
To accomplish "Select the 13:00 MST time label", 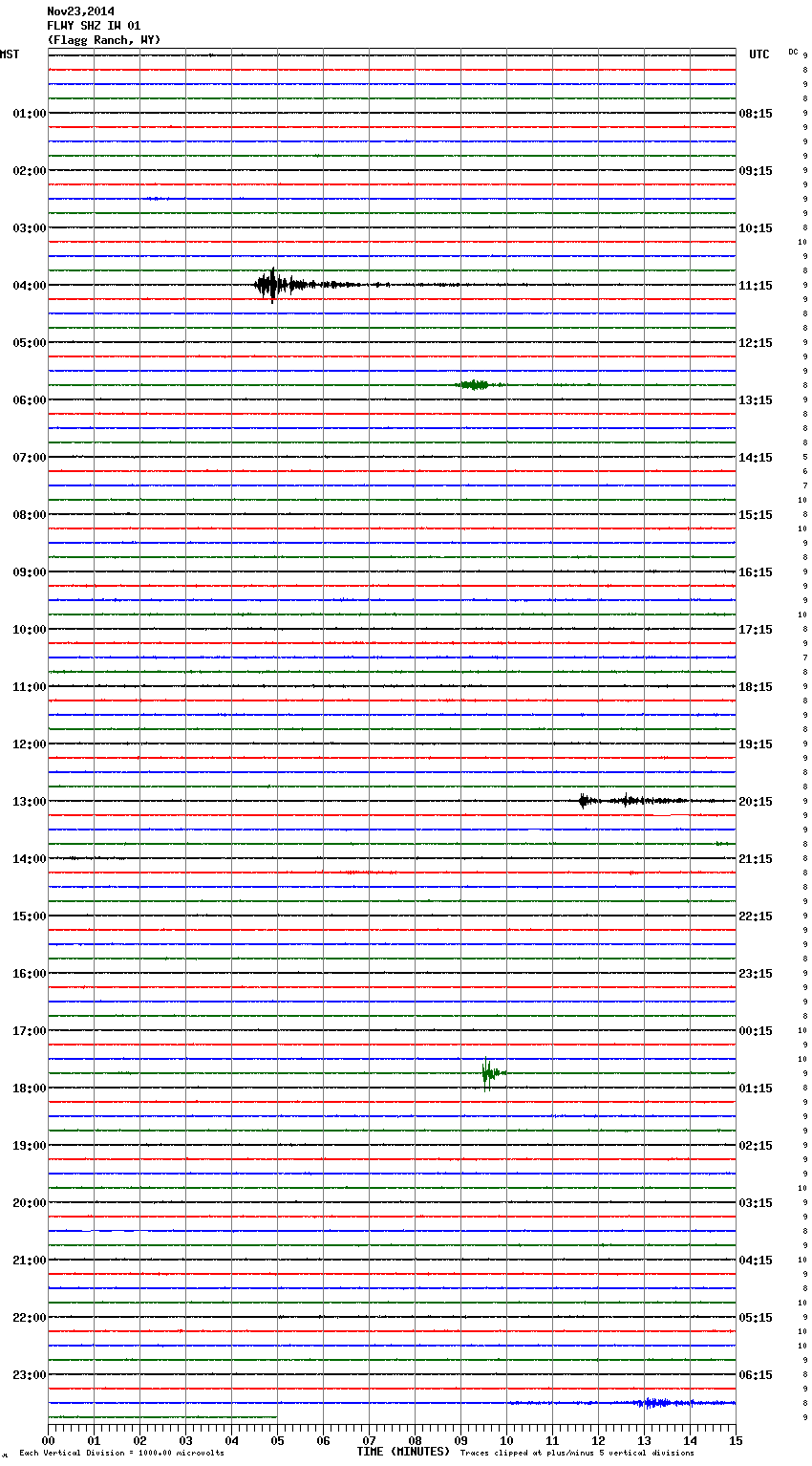I will [30, 802].
